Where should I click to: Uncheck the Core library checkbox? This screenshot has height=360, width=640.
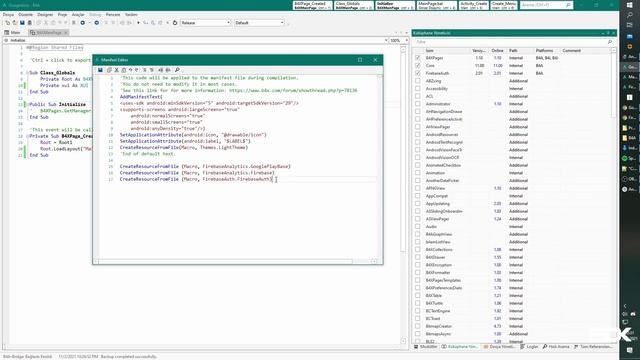pos(418,65)
